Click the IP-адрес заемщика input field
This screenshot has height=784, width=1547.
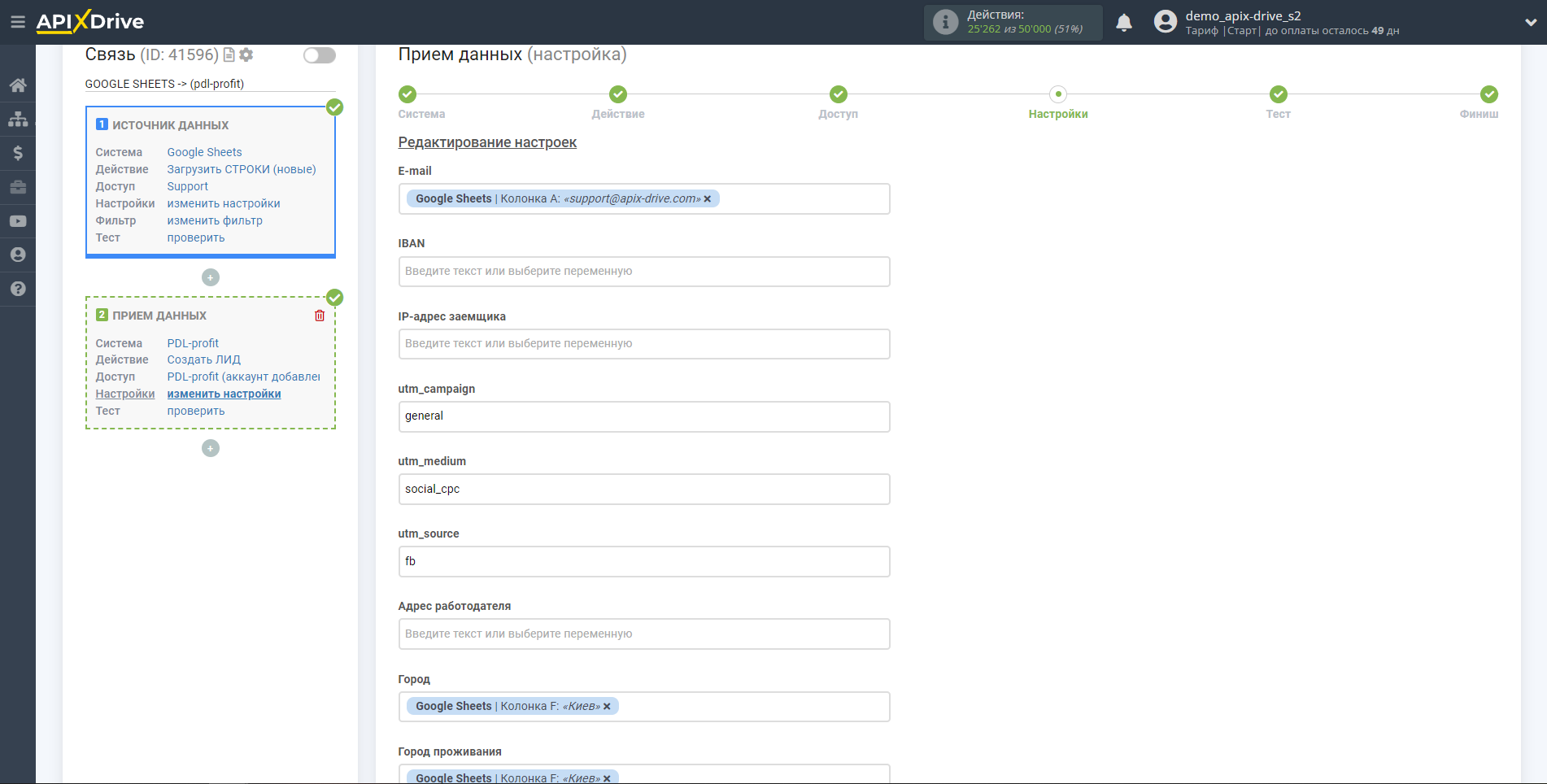click(644, 344)
